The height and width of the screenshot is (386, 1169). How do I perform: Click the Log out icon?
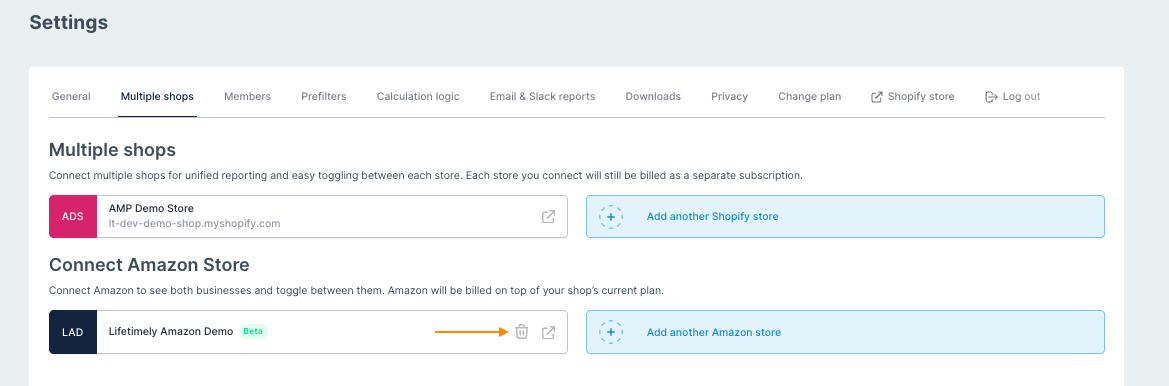tap(991, 97)
